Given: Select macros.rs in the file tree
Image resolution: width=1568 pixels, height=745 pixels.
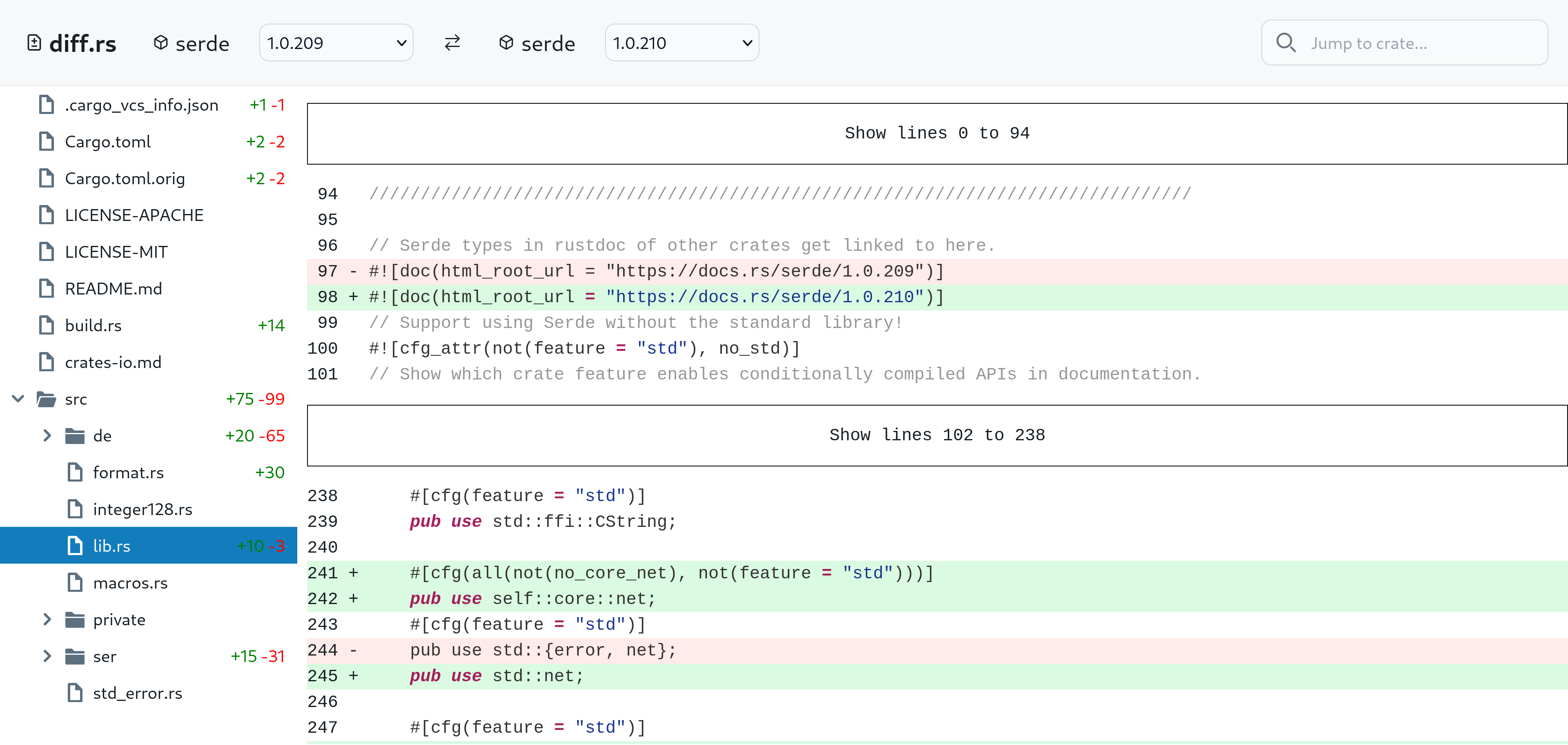Looking at the screenshot, I should pos(130,583).
